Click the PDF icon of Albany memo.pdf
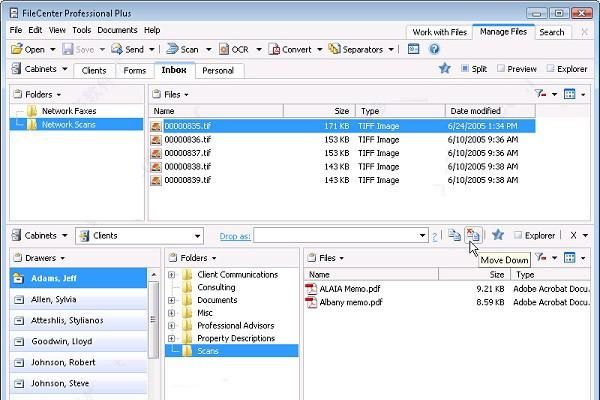Image resolution: width=600 pixels, height=400 pixels. tap(311, 302)
